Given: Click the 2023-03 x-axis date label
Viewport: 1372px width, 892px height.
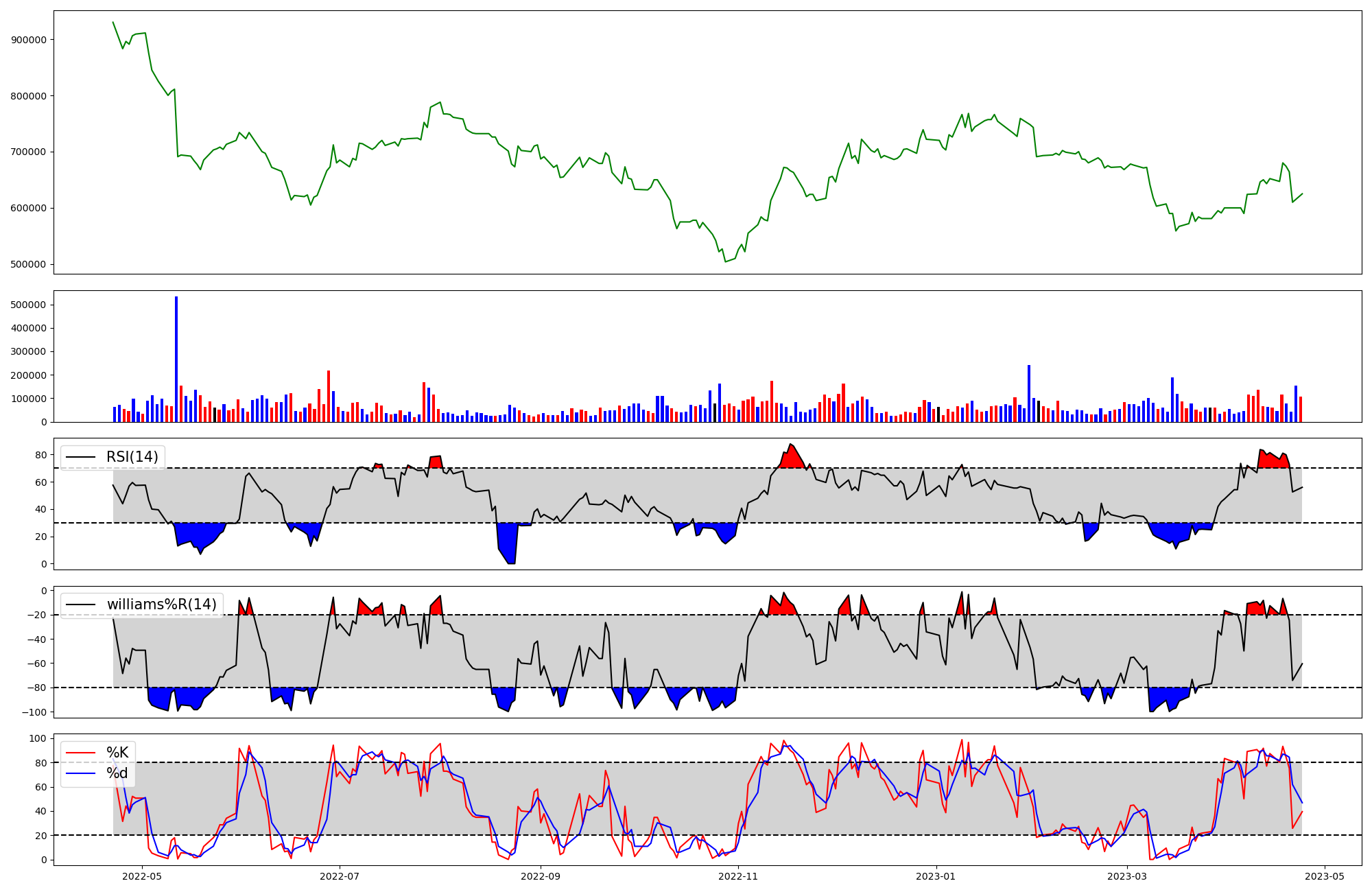Looking at the screenshot, I should tap(1127, 876).
